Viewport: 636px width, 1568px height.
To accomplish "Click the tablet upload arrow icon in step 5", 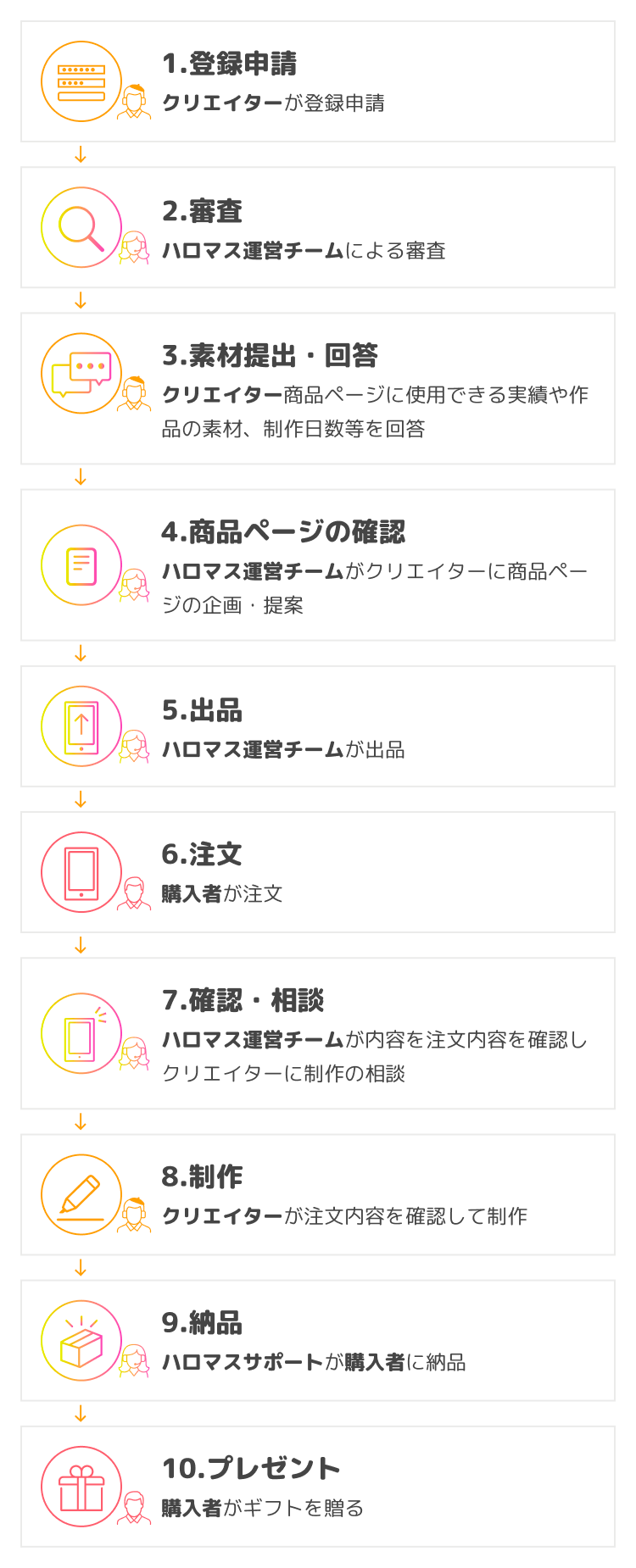I will pyautogui.click(x=81, y=726).
